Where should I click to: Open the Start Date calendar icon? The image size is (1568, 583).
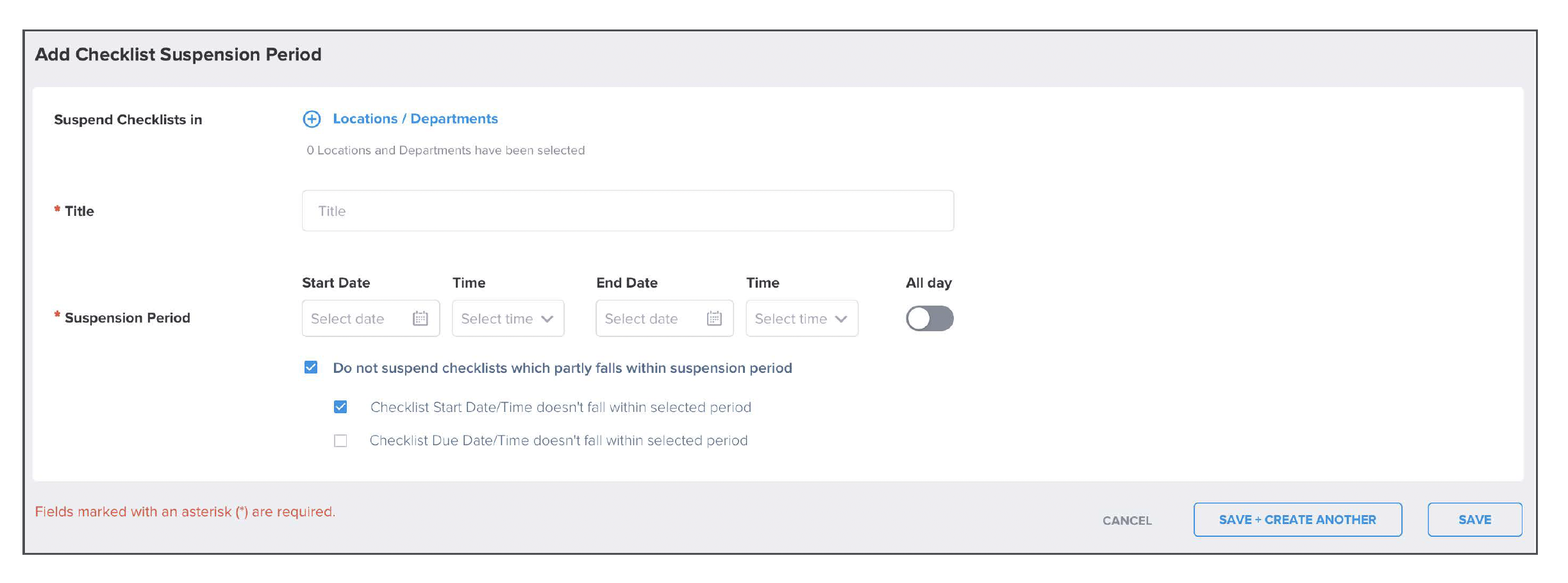(421, 318)
